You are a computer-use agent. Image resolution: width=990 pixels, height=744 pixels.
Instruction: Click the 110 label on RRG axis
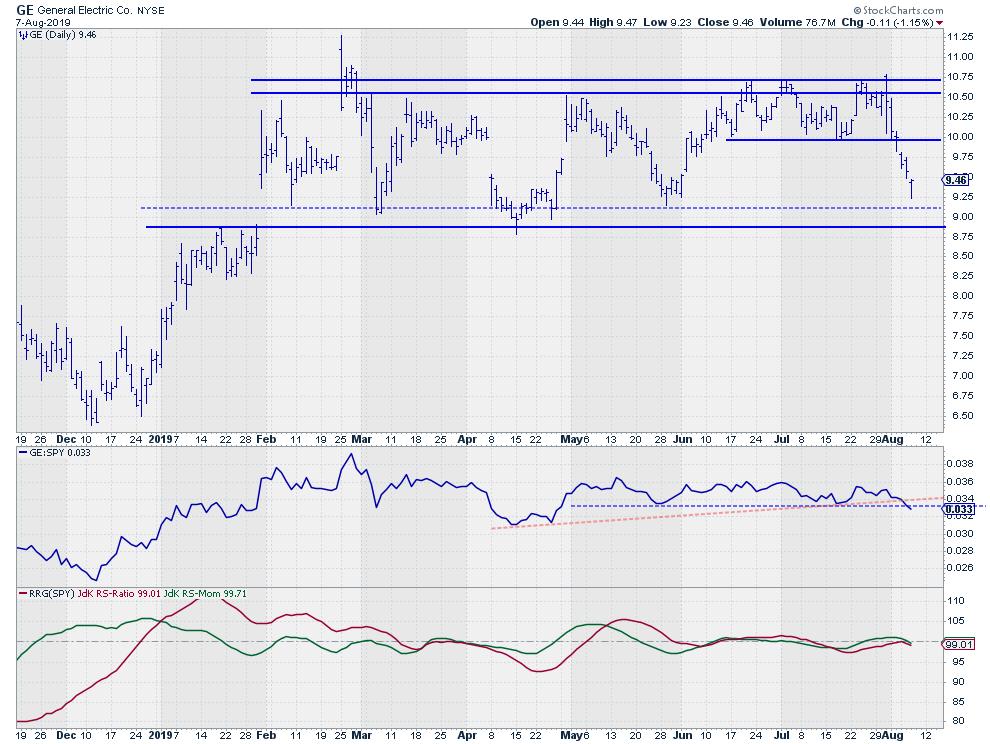(x=956, y=601)
